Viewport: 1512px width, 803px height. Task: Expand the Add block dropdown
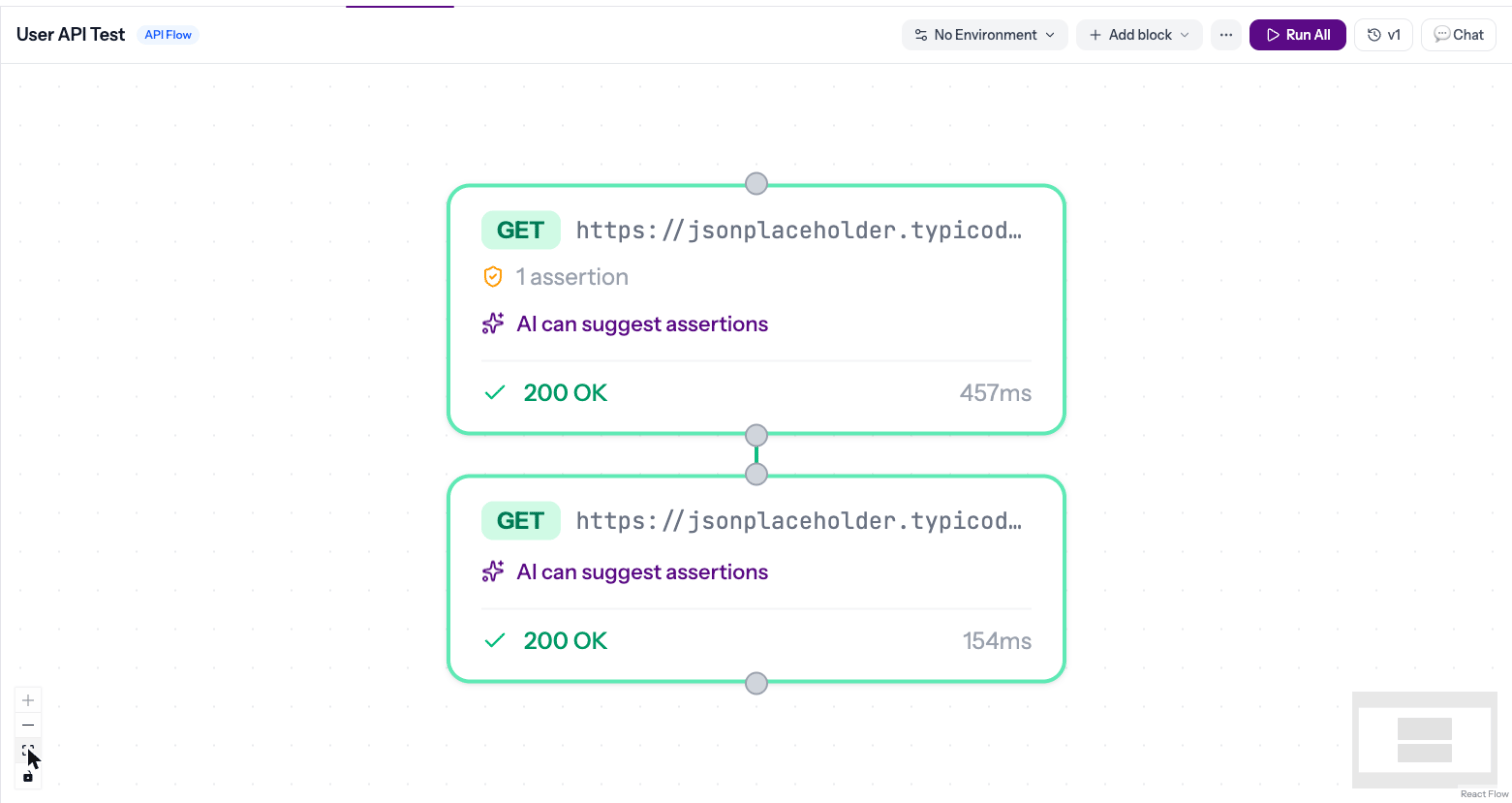point(1139,35)
